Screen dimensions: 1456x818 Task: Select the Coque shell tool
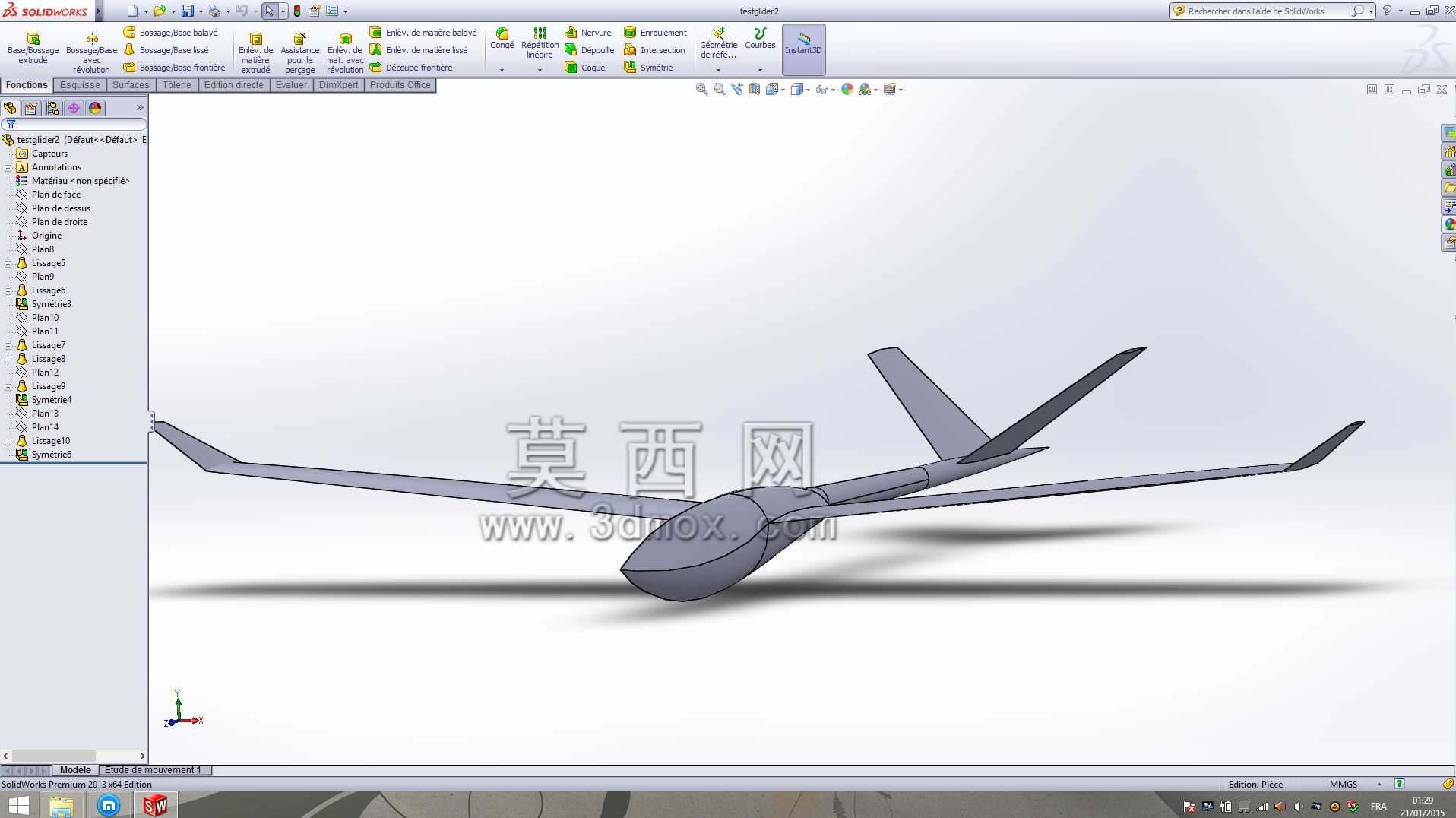point(585,68)
